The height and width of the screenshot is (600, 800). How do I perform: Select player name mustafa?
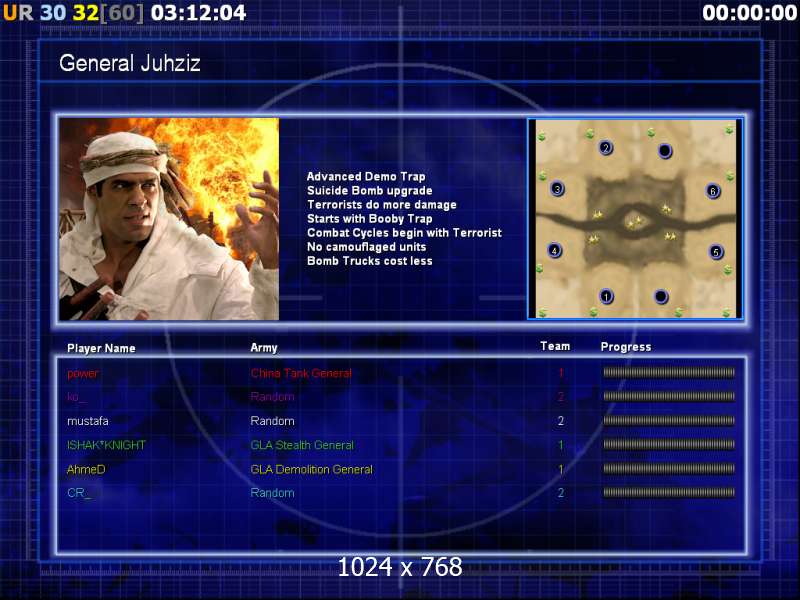[x=88, y=421]
